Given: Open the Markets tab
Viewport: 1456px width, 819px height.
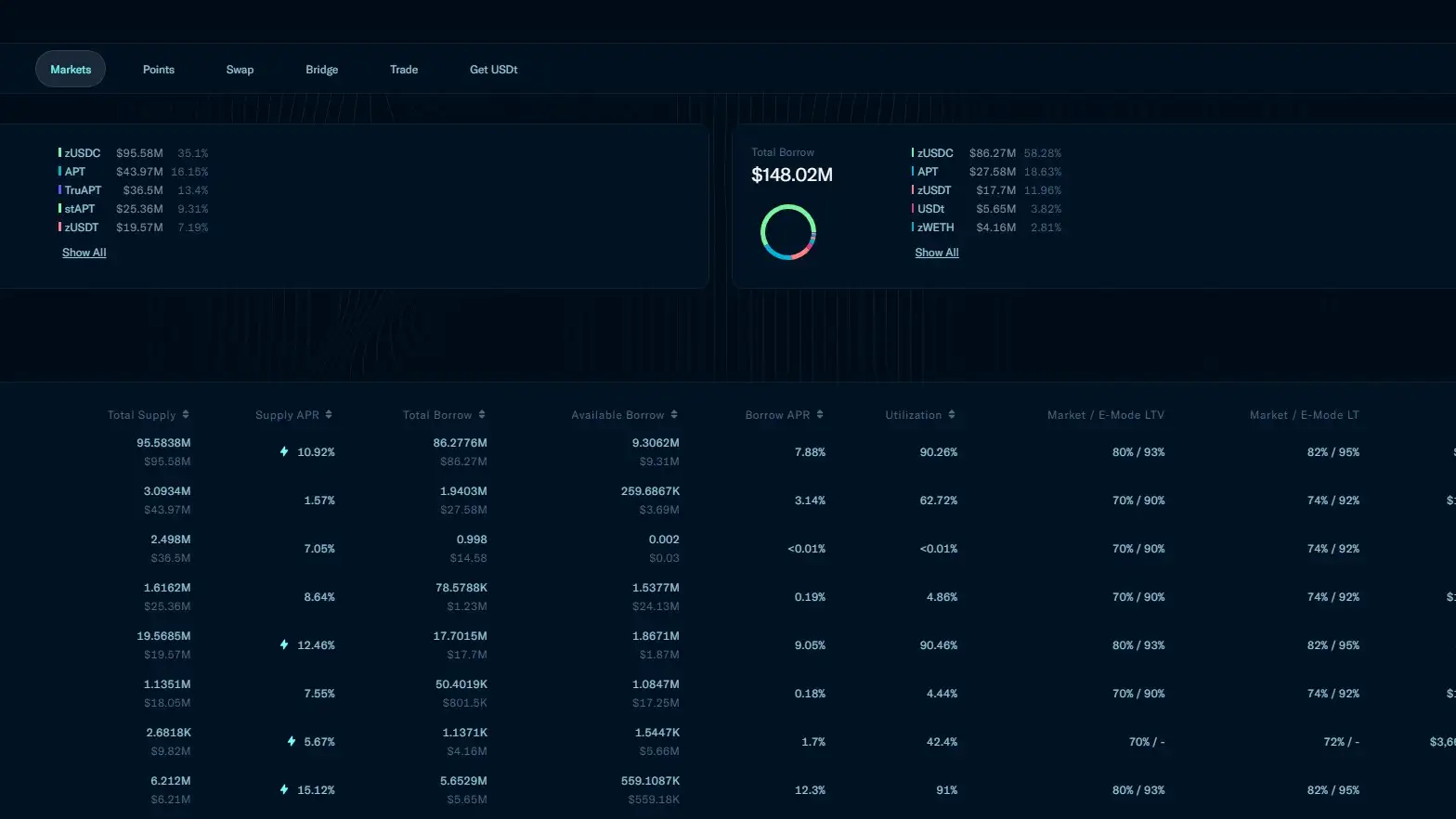Looking at the screenshot, I should (x=71, y=70).
